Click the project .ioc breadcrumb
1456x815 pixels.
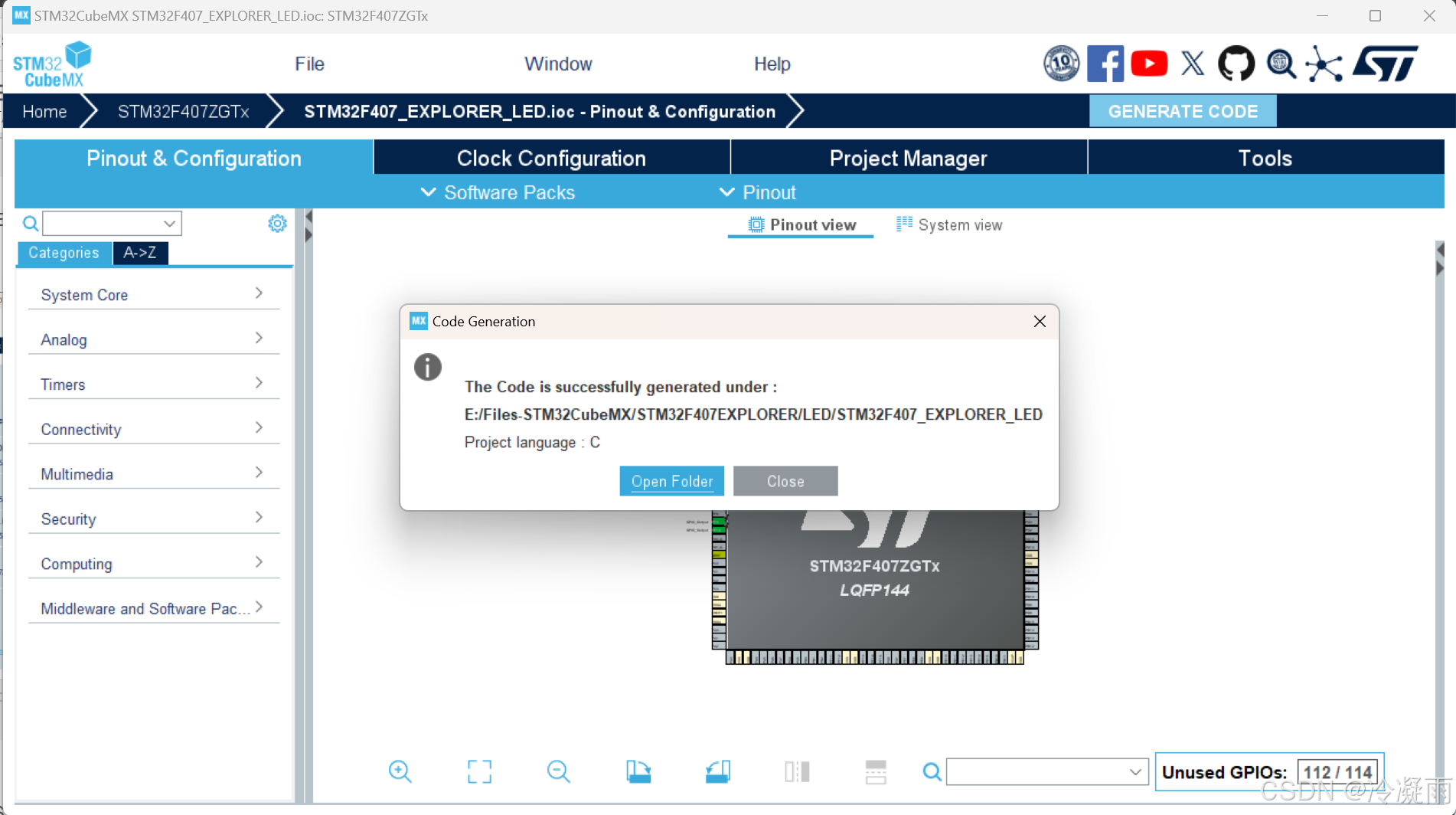pos(540,112)
